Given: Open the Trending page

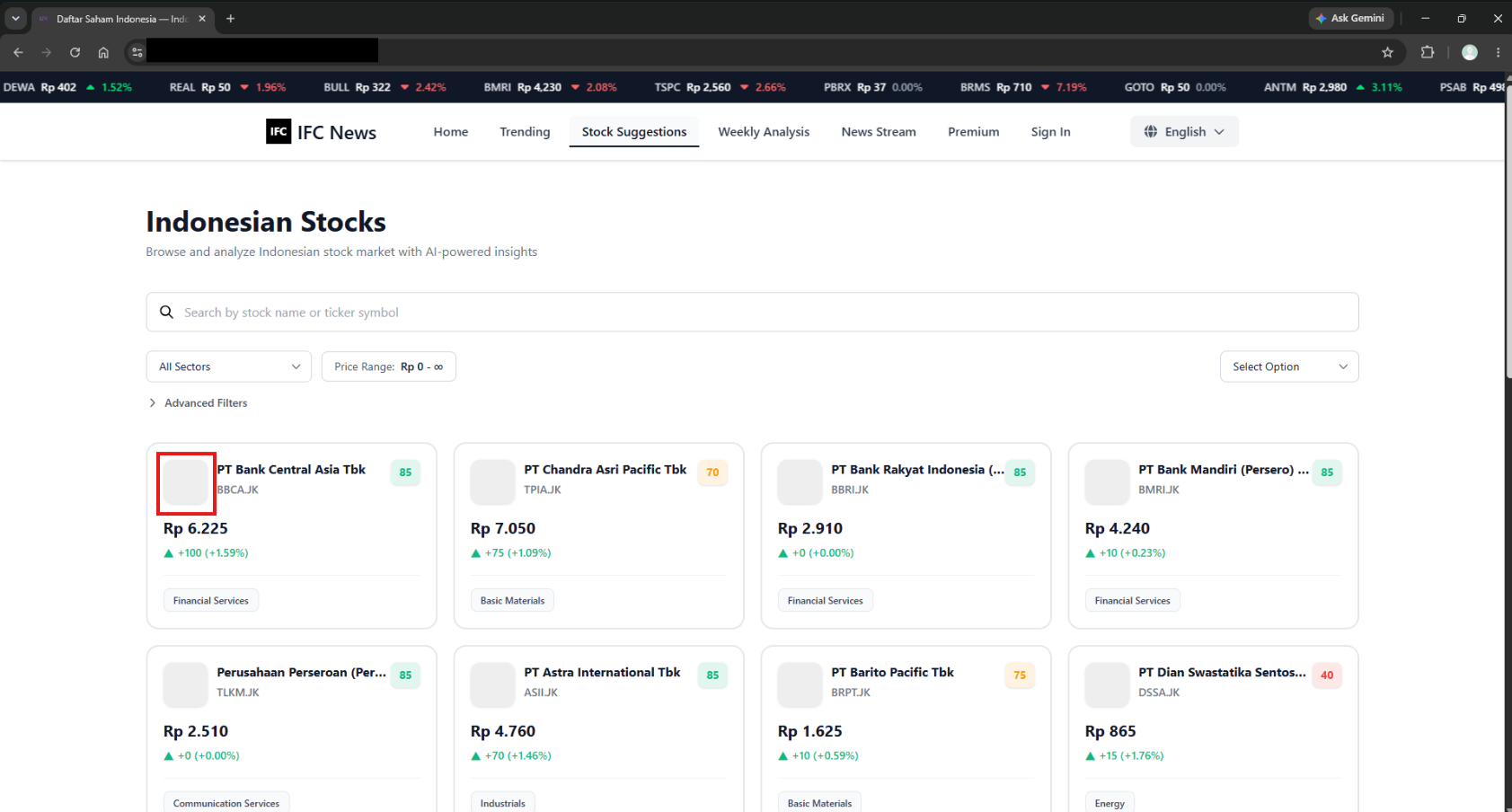Looking at the screenshot, I should [525, 131].
